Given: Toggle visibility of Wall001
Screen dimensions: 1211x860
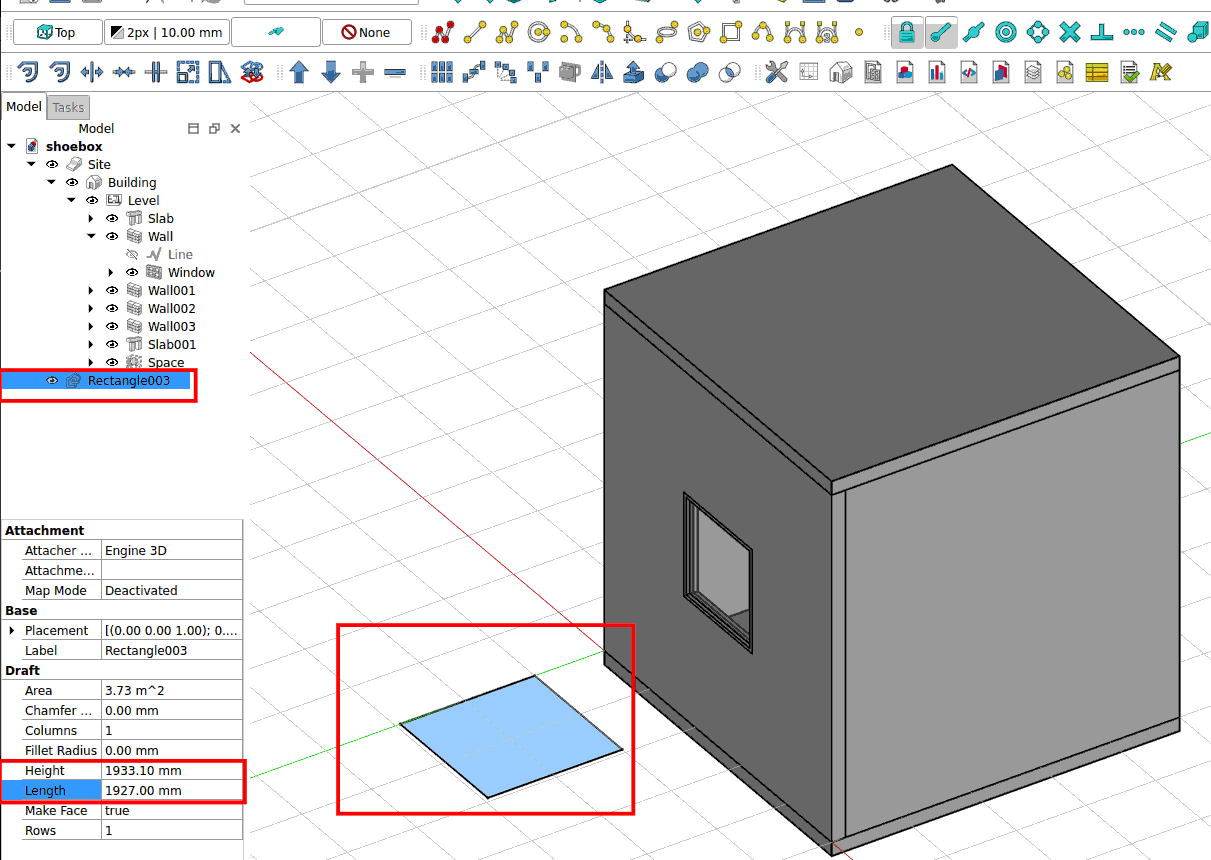Looking at the screenshot, I should tap(112, 290).
